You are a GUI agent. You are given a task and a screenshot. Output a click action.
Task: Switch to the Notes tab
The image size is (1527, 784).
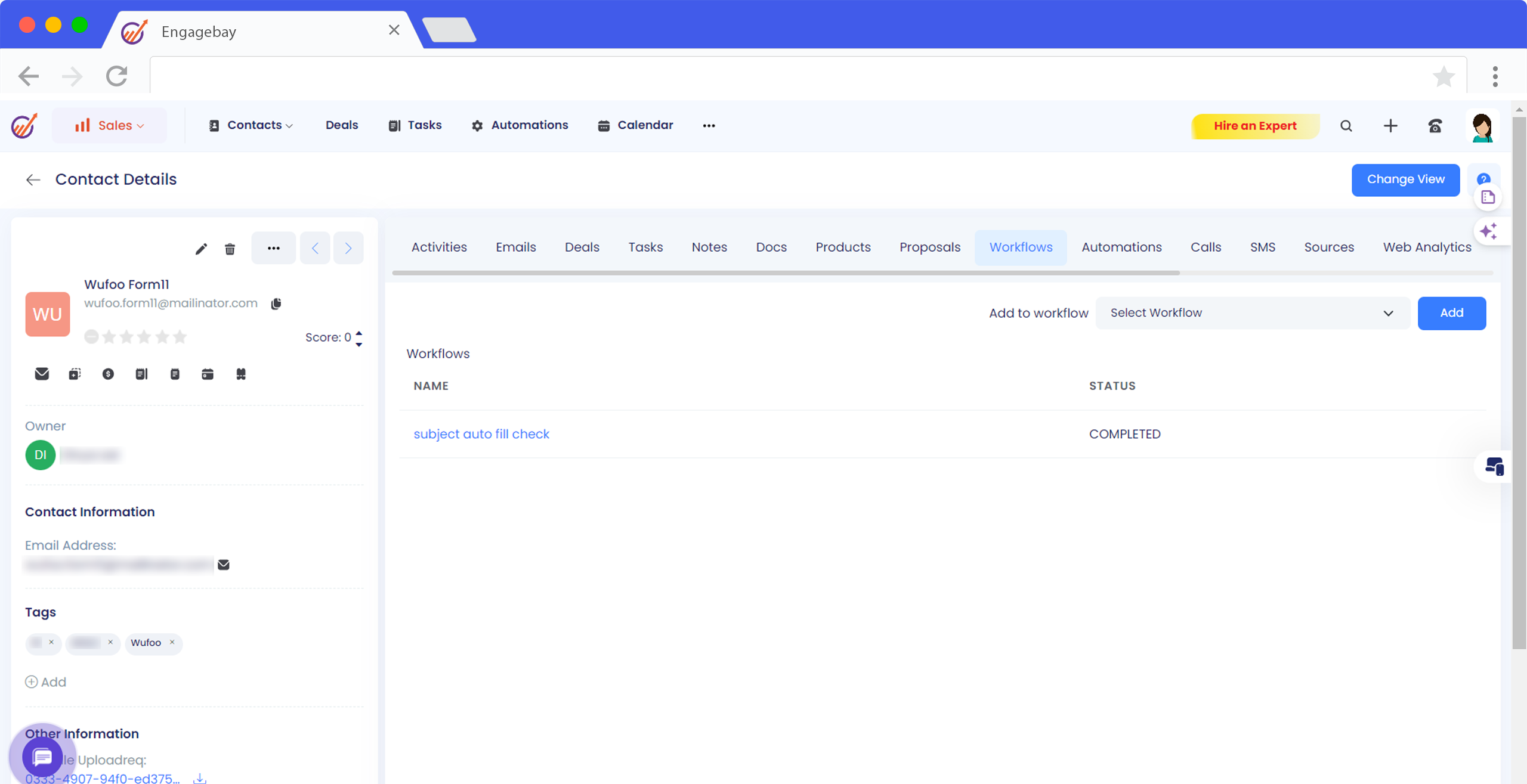pos(709,247)
